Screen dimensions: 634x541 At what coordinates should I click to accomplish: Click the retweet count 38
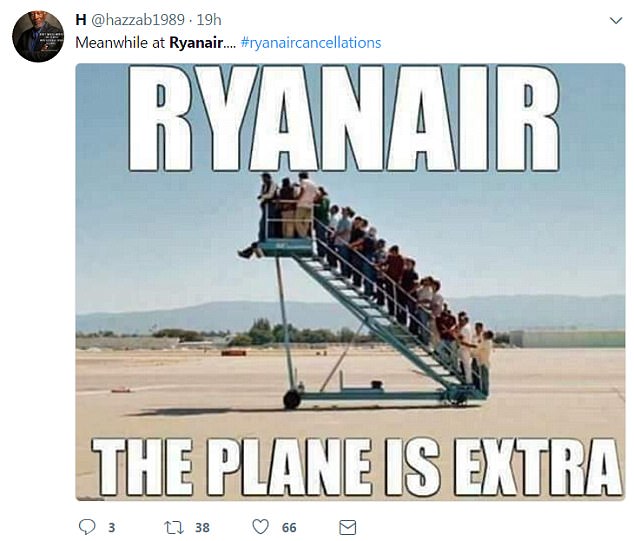[x=203, y=526]
